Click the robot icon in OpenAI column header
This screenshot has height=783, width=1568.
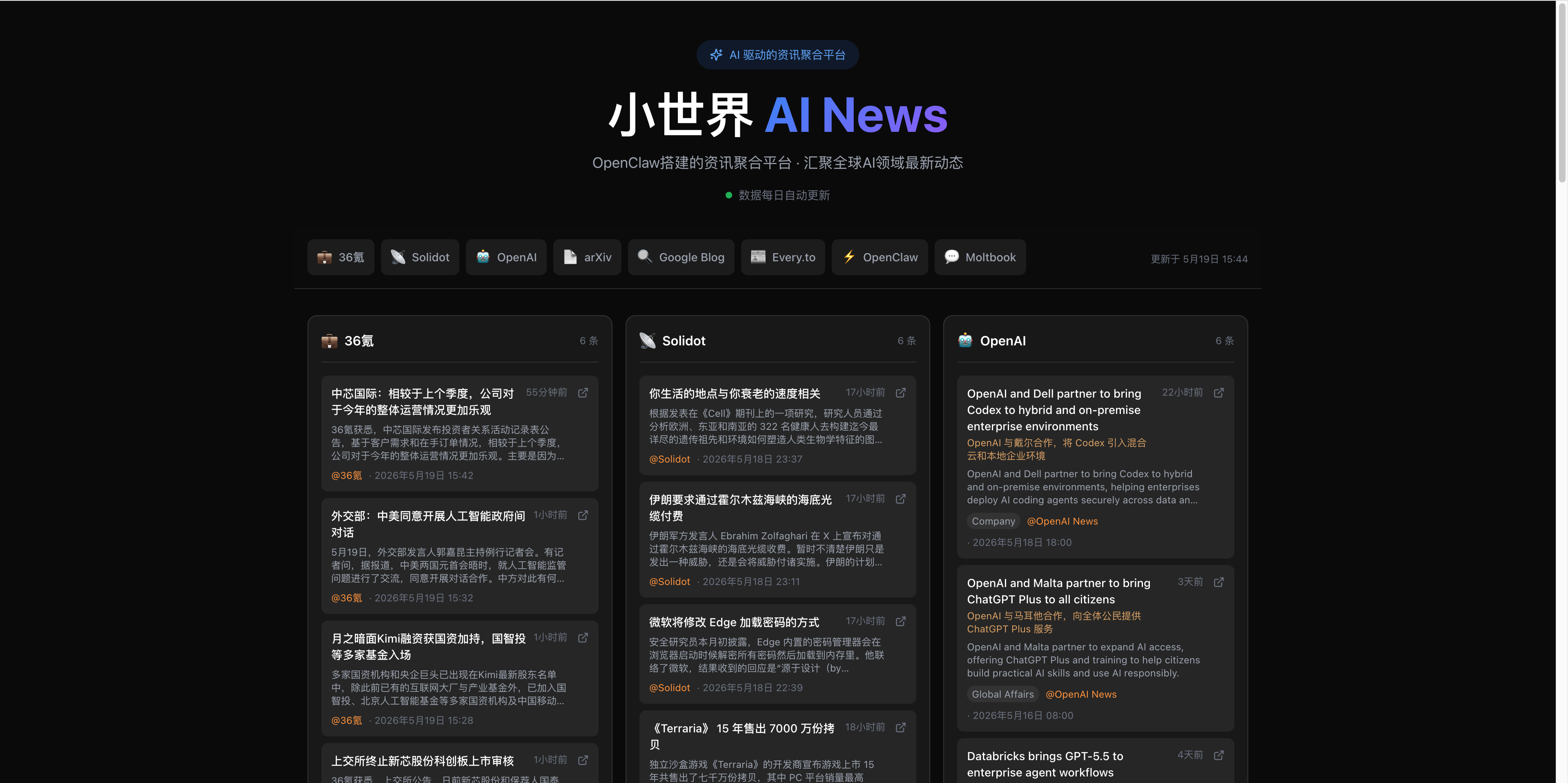tap(965, 340)
